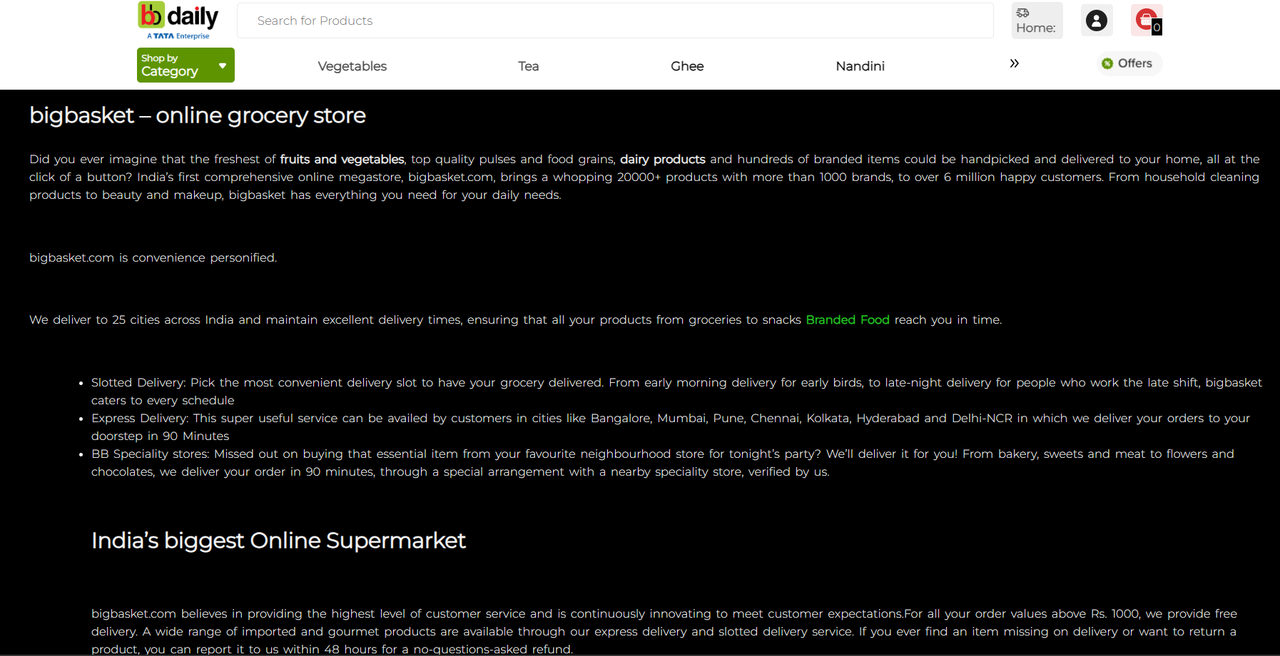1280x656 pixels.
Task: Click the 'Slotted Delivery' bullet text
Action: [676, 391]
